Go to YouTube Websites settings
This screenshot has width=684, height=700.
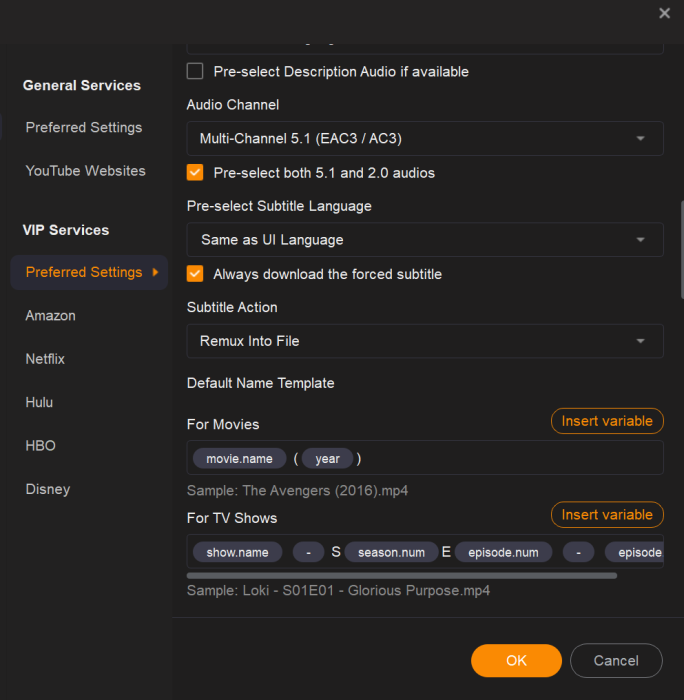click(x=85, y=170)
